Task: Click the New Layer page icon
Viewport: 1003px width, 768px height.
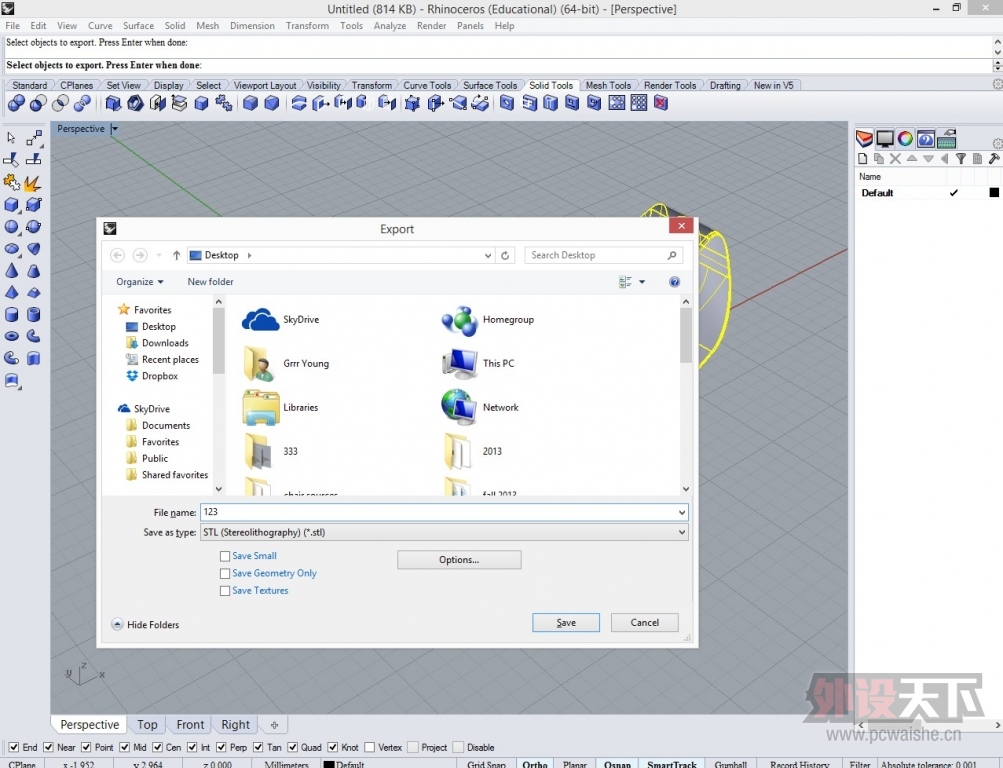Action: pyautogui.click(x=862, y=159)
